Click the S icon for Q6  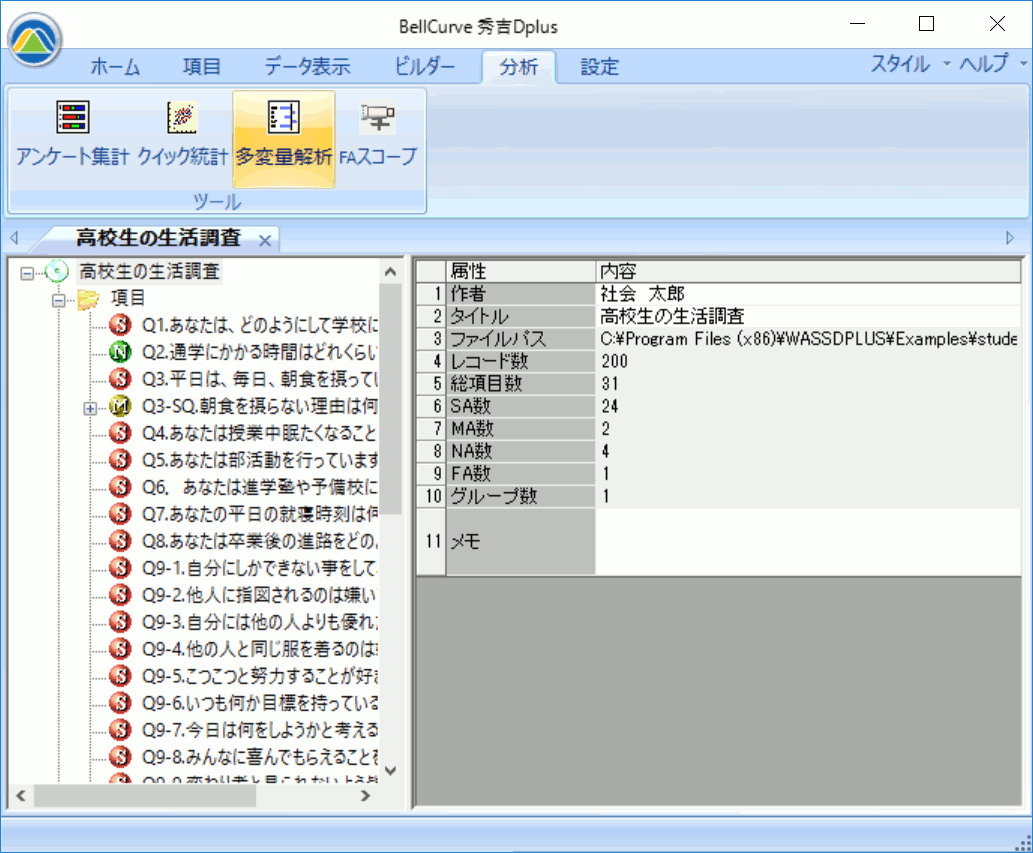pos(120,487)
